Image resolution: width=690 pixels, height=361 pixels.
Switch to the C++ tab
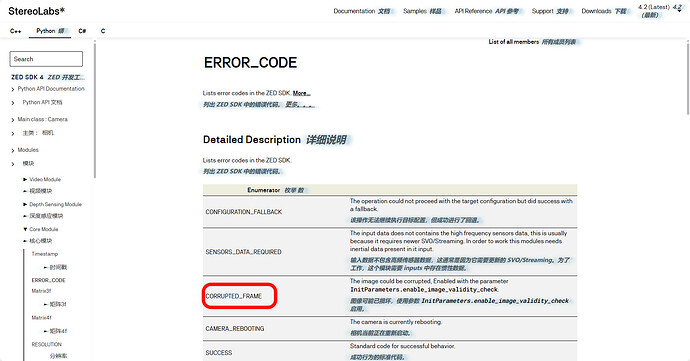click(x=15, y=31)
